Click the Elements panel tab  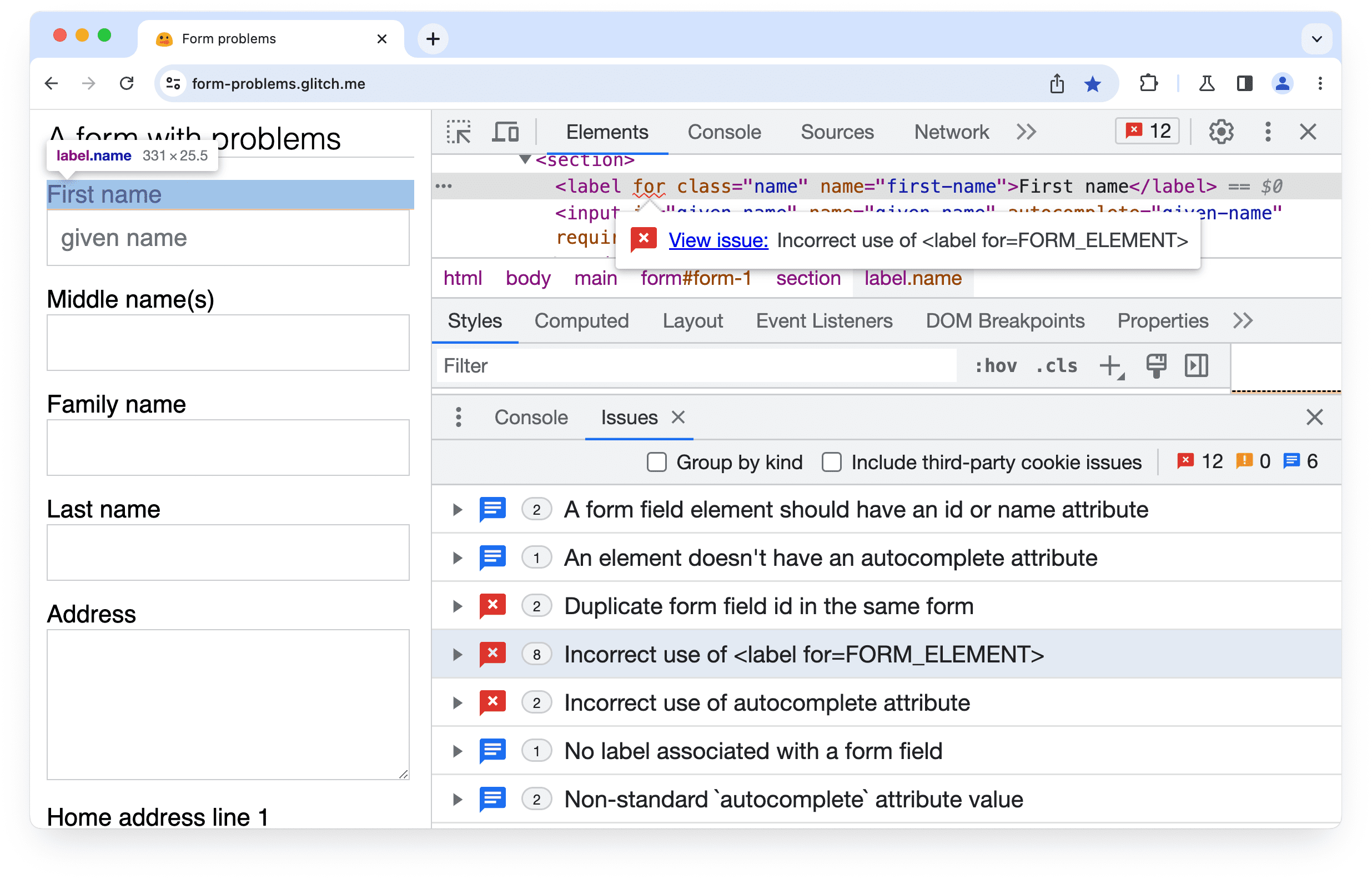point(606,132)
